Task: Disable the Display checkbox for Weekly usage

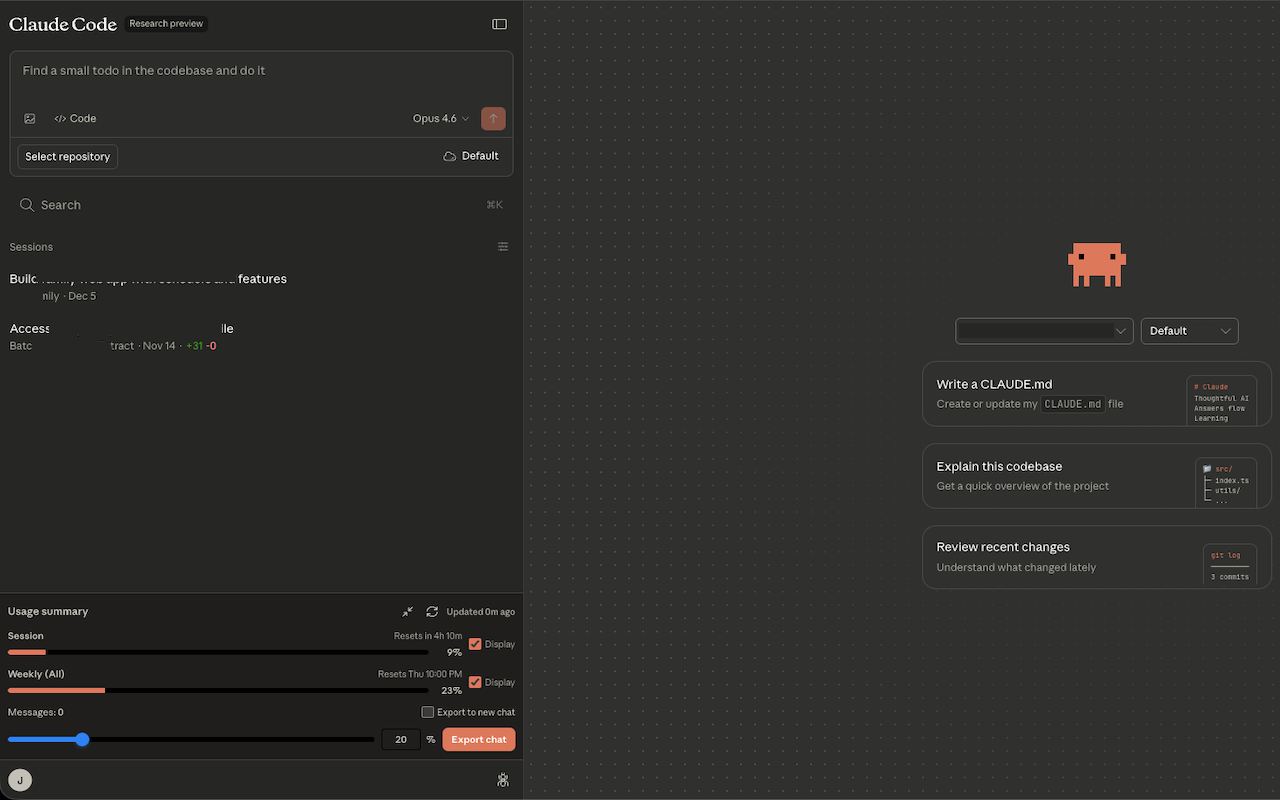Action: click(x=475, y=682)
